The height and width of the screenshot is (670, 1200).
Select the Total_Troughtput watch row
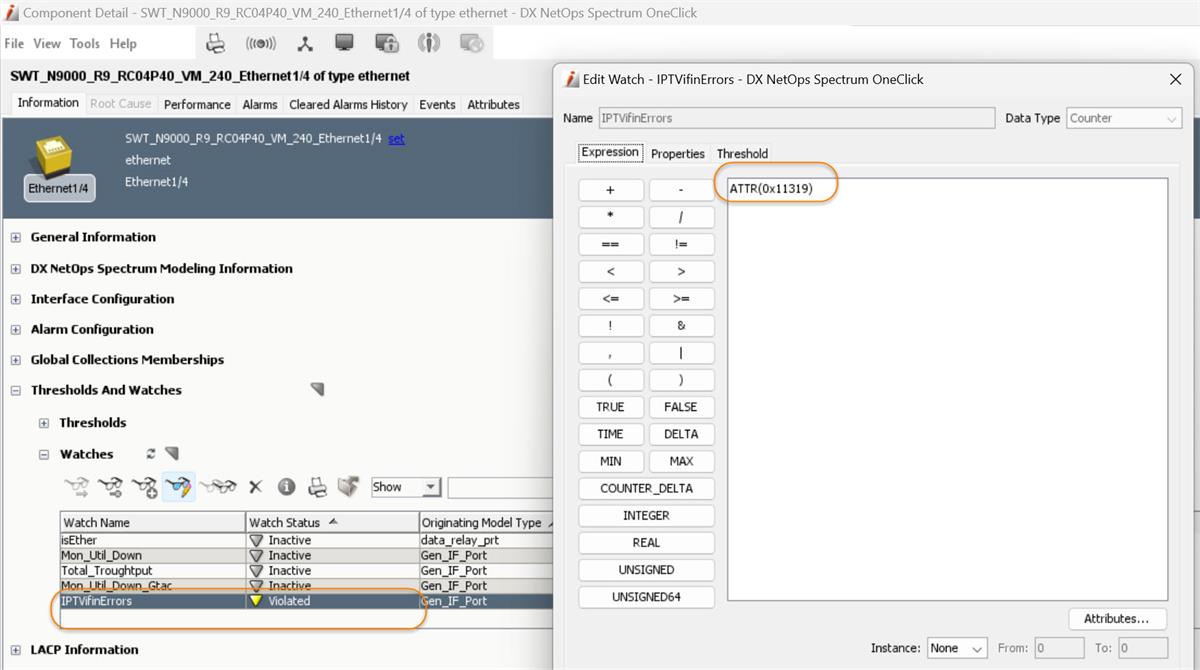point(306,570)
